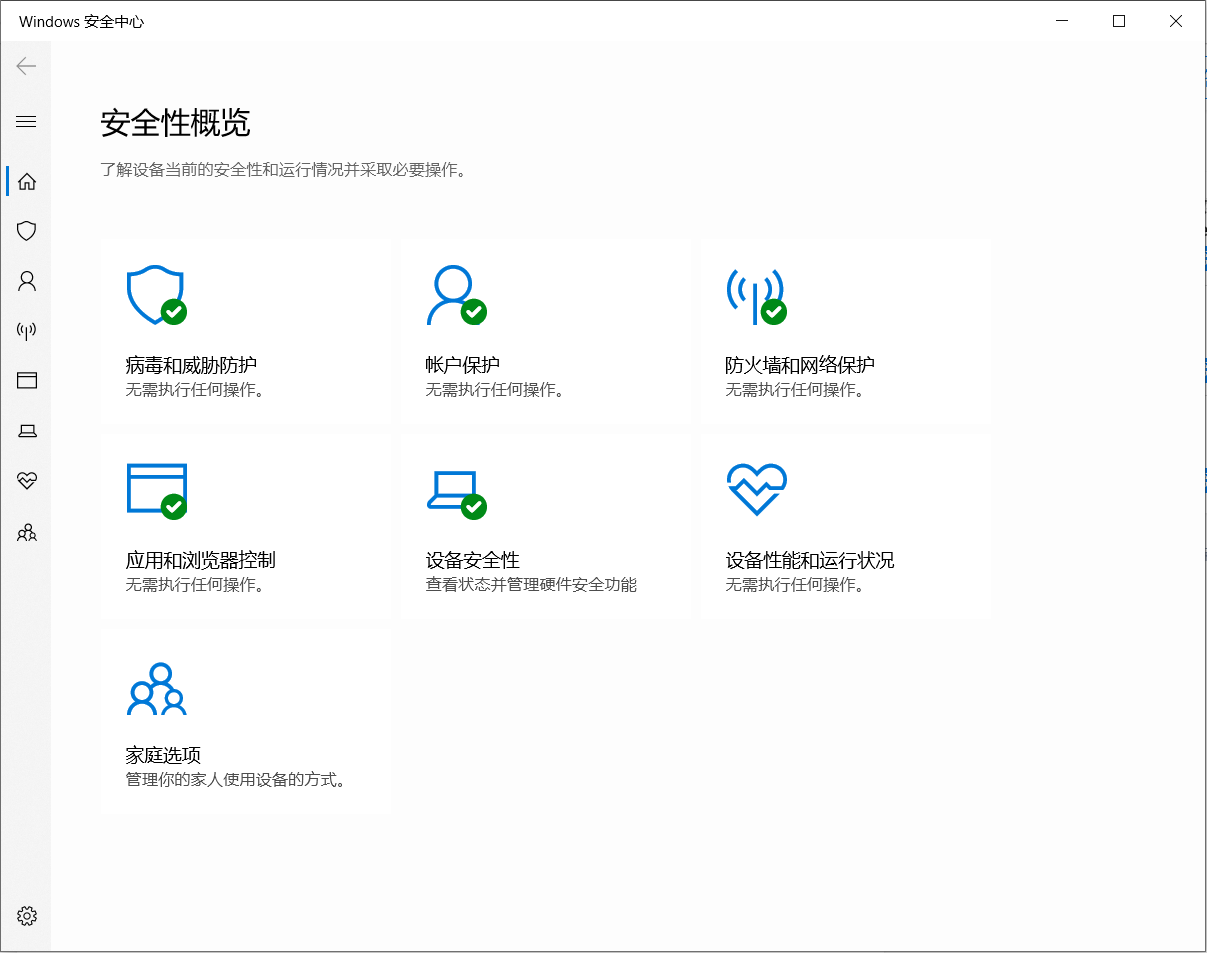
Task: Click 无需执行任何操作 under 防火墙和网络保护
Action: [x=795, y=390]
